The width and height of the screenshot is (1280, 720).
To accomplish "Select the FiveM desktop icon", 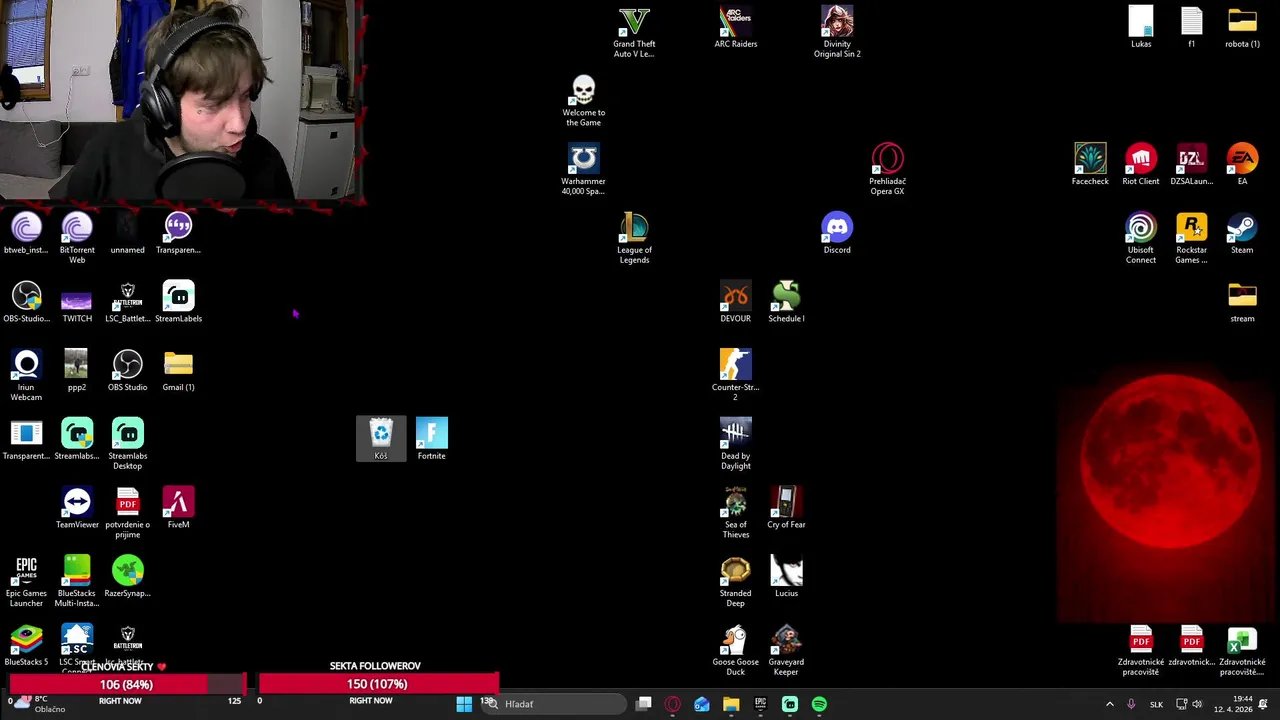I will (178, 508).
